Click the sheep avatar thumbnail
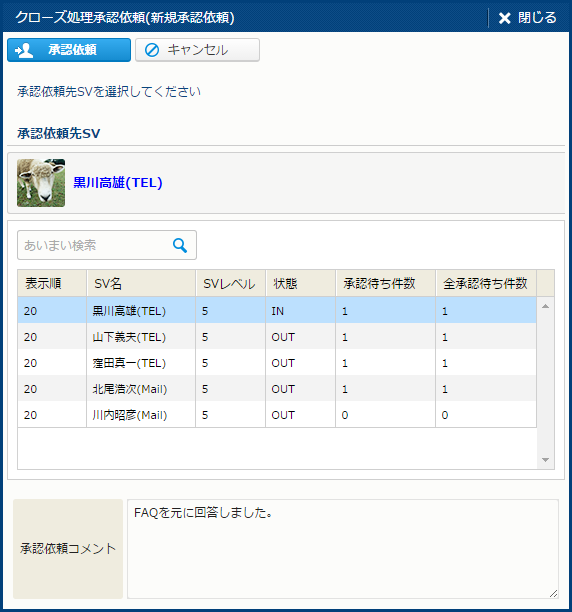The height and width of the screenshot is (612, 572). (41, 183)
